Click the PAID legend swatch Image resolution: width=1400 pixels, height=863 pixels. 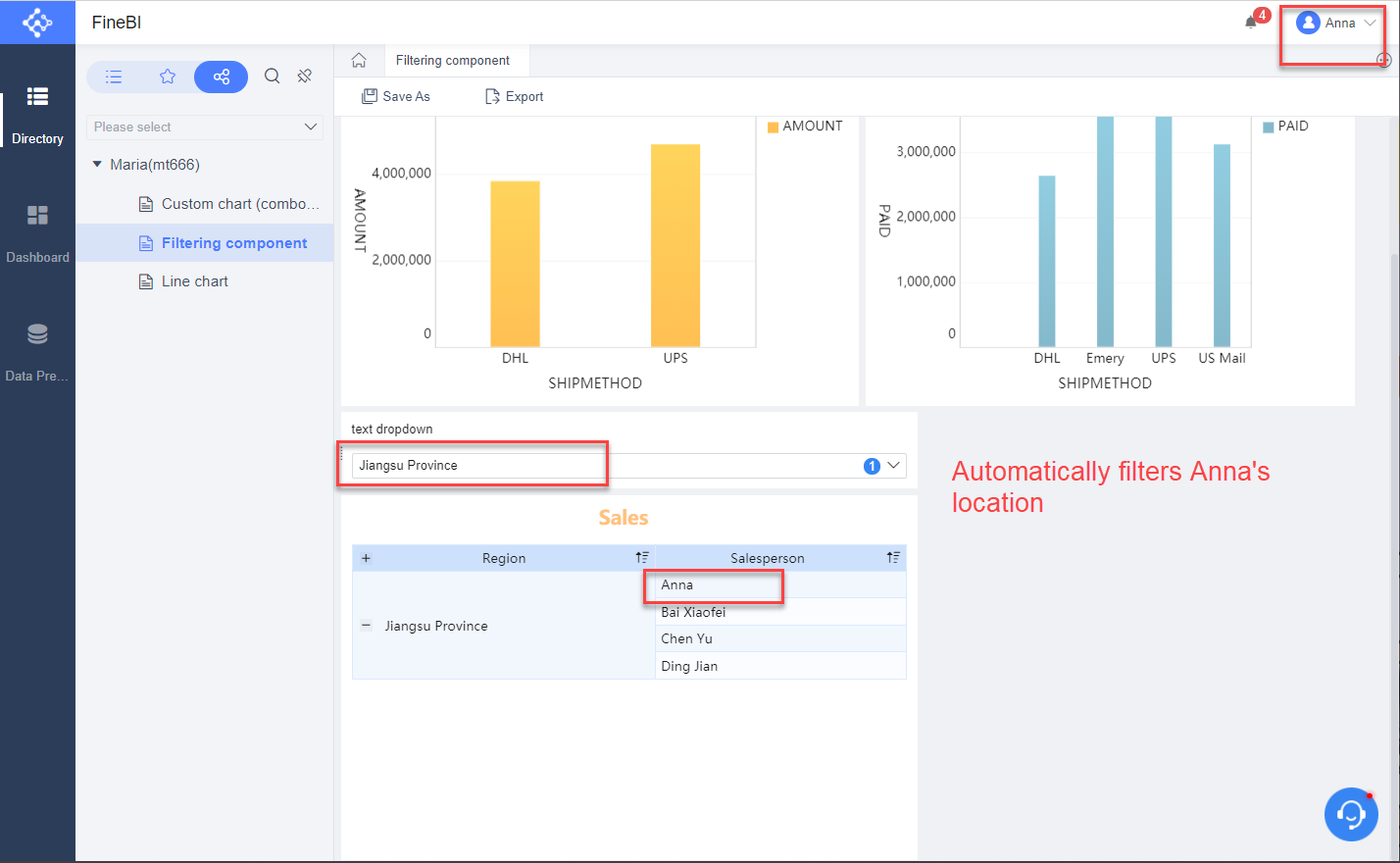[x=1268, y=127]
